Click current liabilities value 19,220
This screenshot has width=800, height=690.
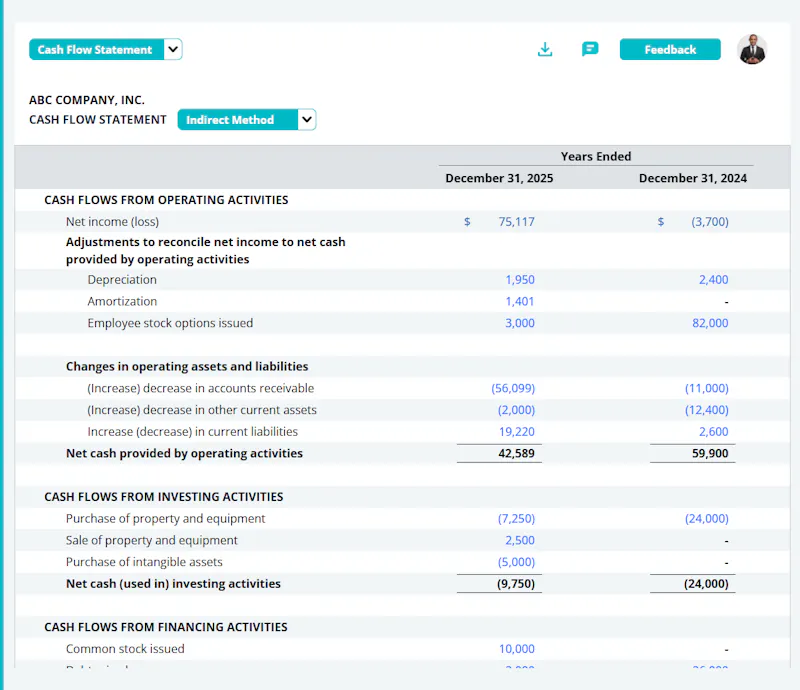point(516,432)
